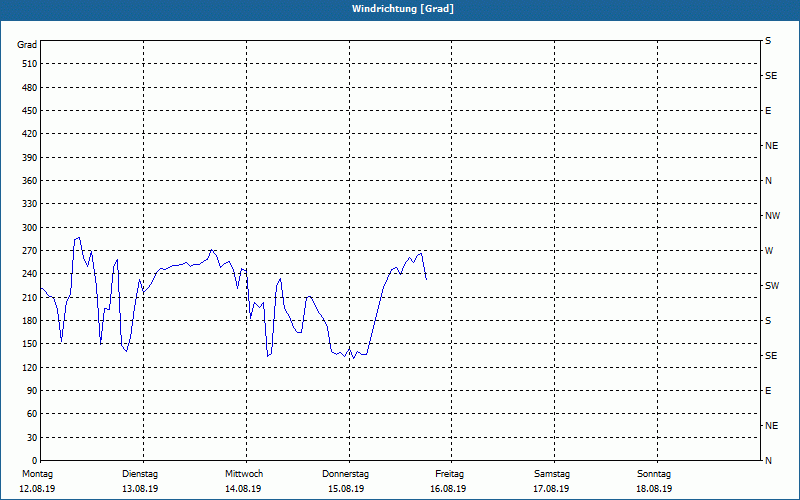Image resolution: width=800 pixels, height=500 pixels.
Task: Select the date 16.08.19
Action: pos(448,489)
